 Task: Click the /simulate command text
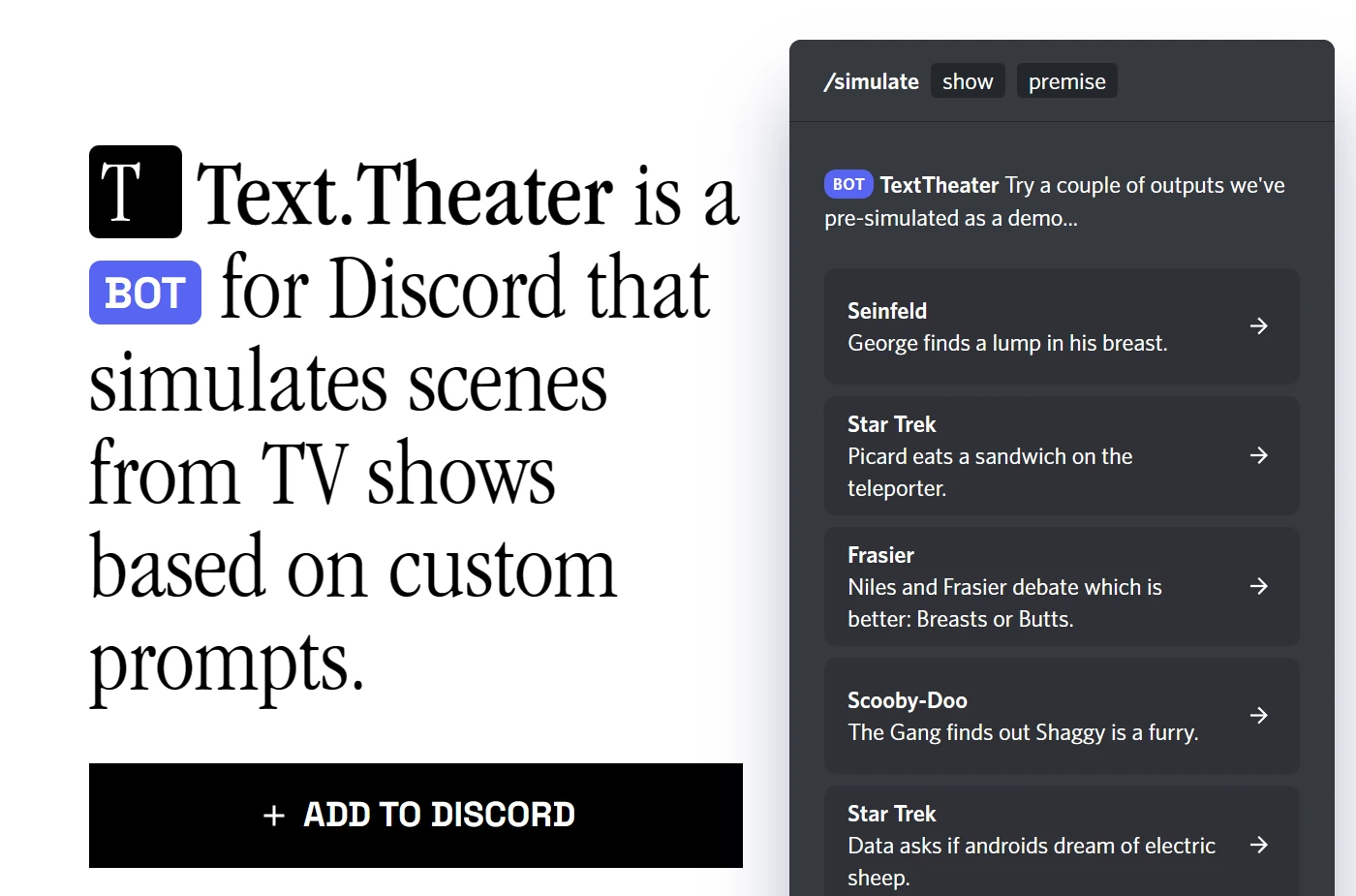(x=871, y=81)
